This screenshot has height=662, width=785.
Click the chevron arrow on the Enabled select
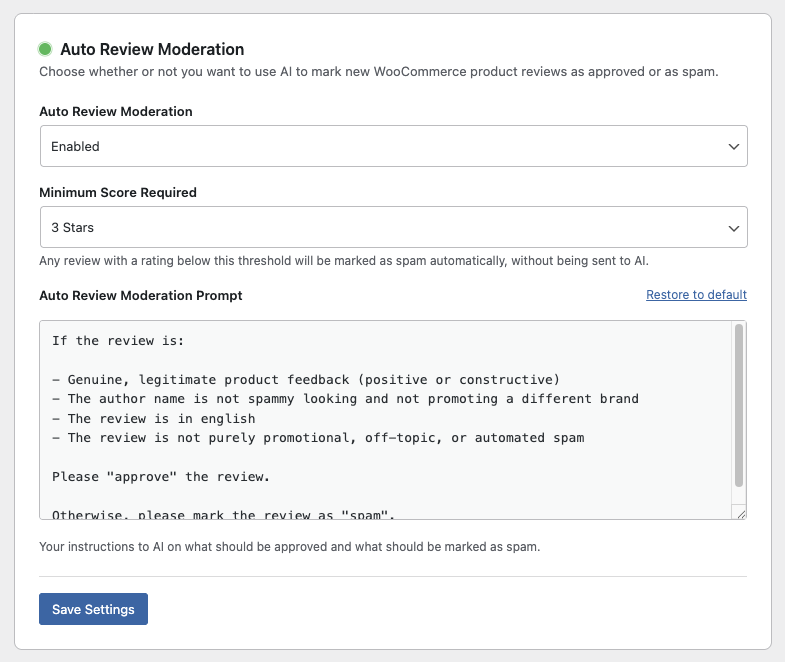(734, 147)
